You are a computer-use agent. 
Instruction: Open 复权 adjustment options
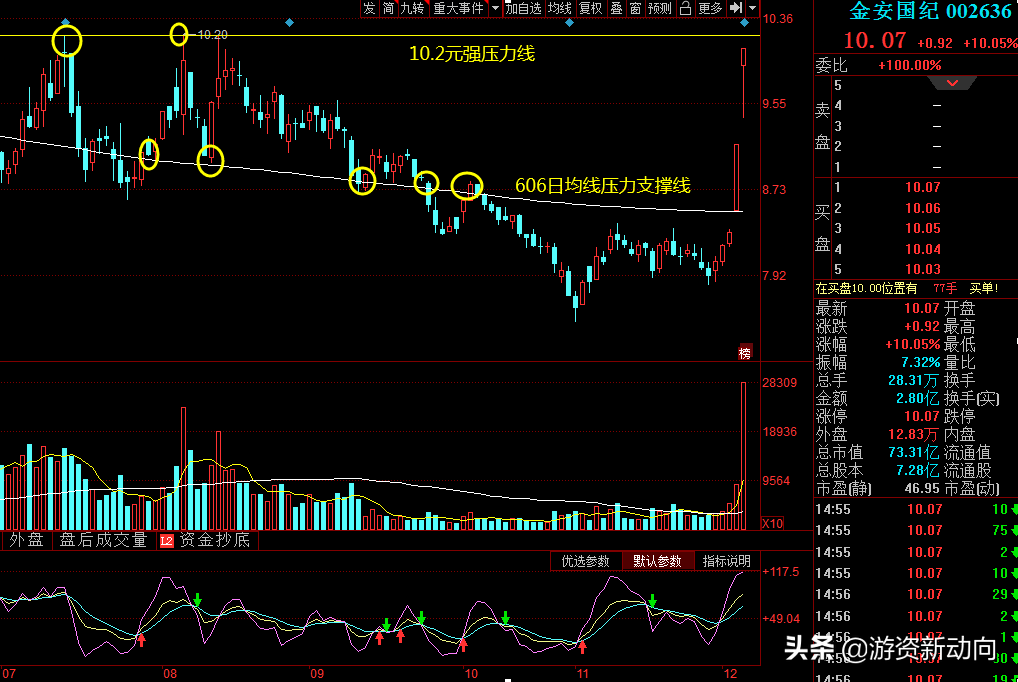point(591,8)
